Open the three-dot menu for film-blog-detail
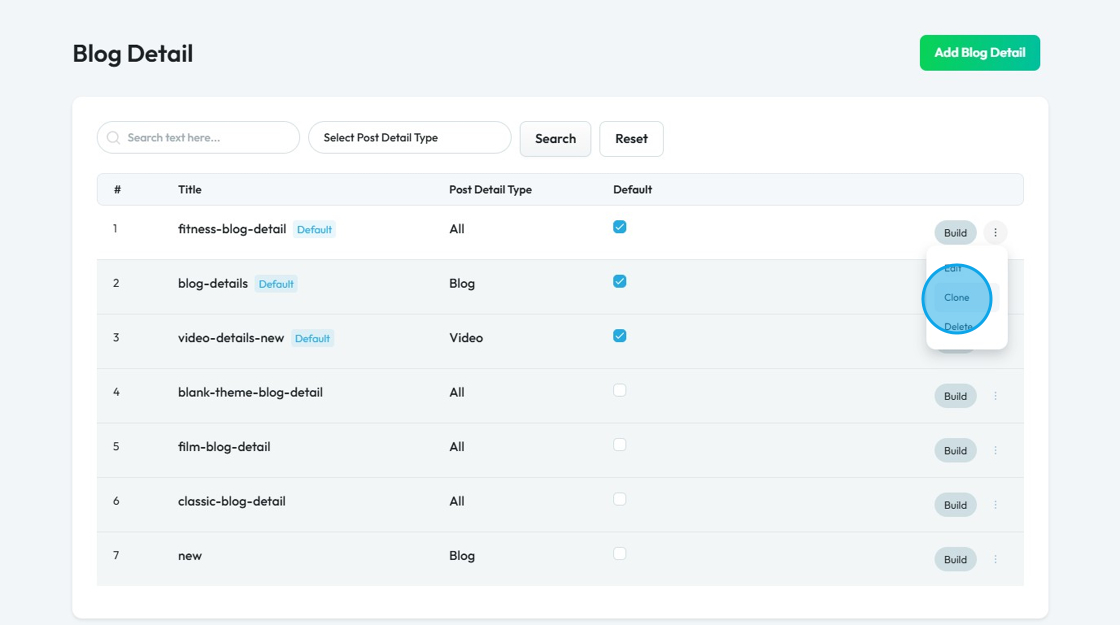Screen dimensions: 1120x625 pyautogui.click(x=995, y=451)
